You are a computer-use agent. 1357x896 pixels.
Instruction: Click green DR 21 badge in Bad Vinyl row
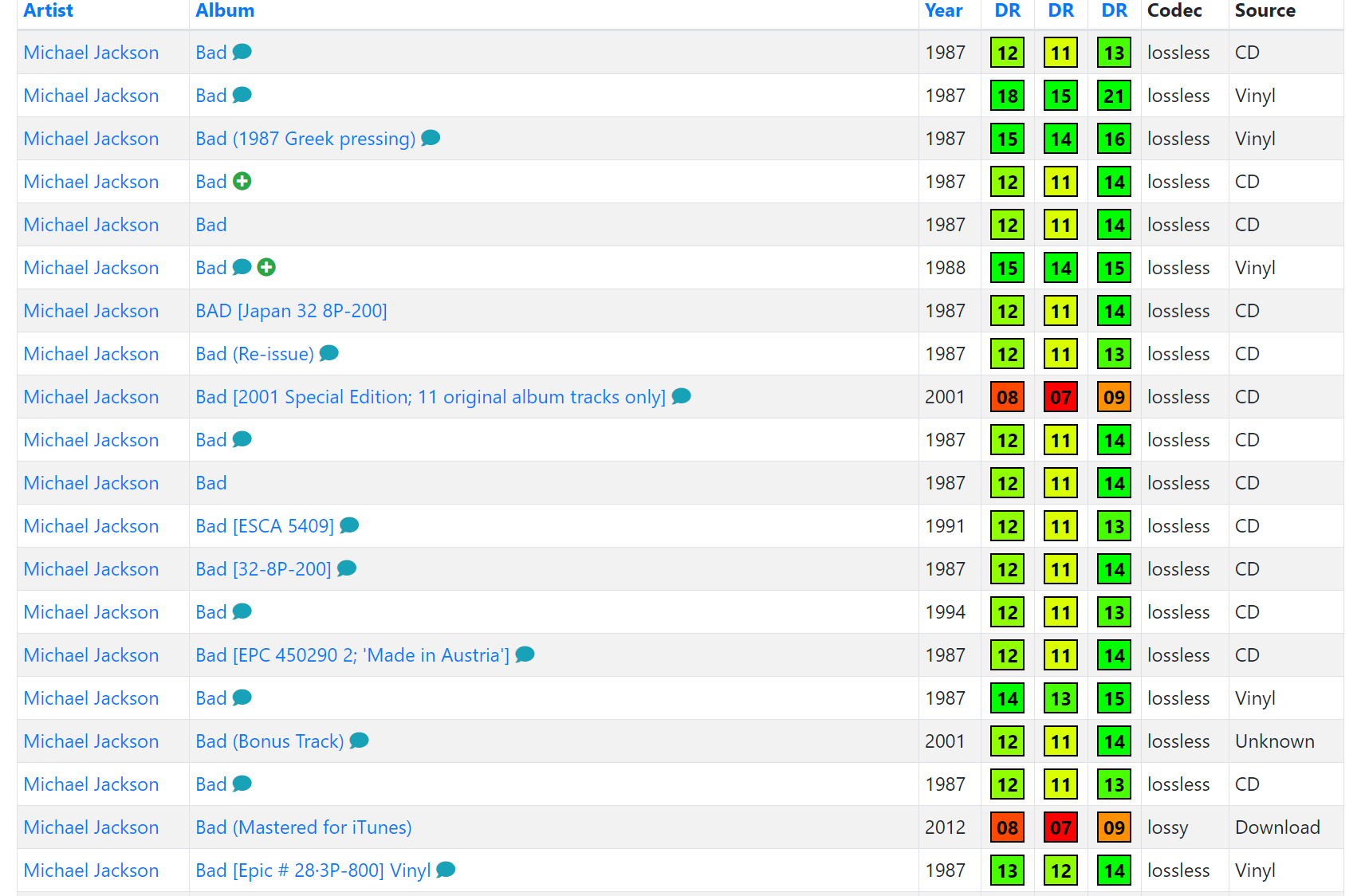[x=1115, y=96]
